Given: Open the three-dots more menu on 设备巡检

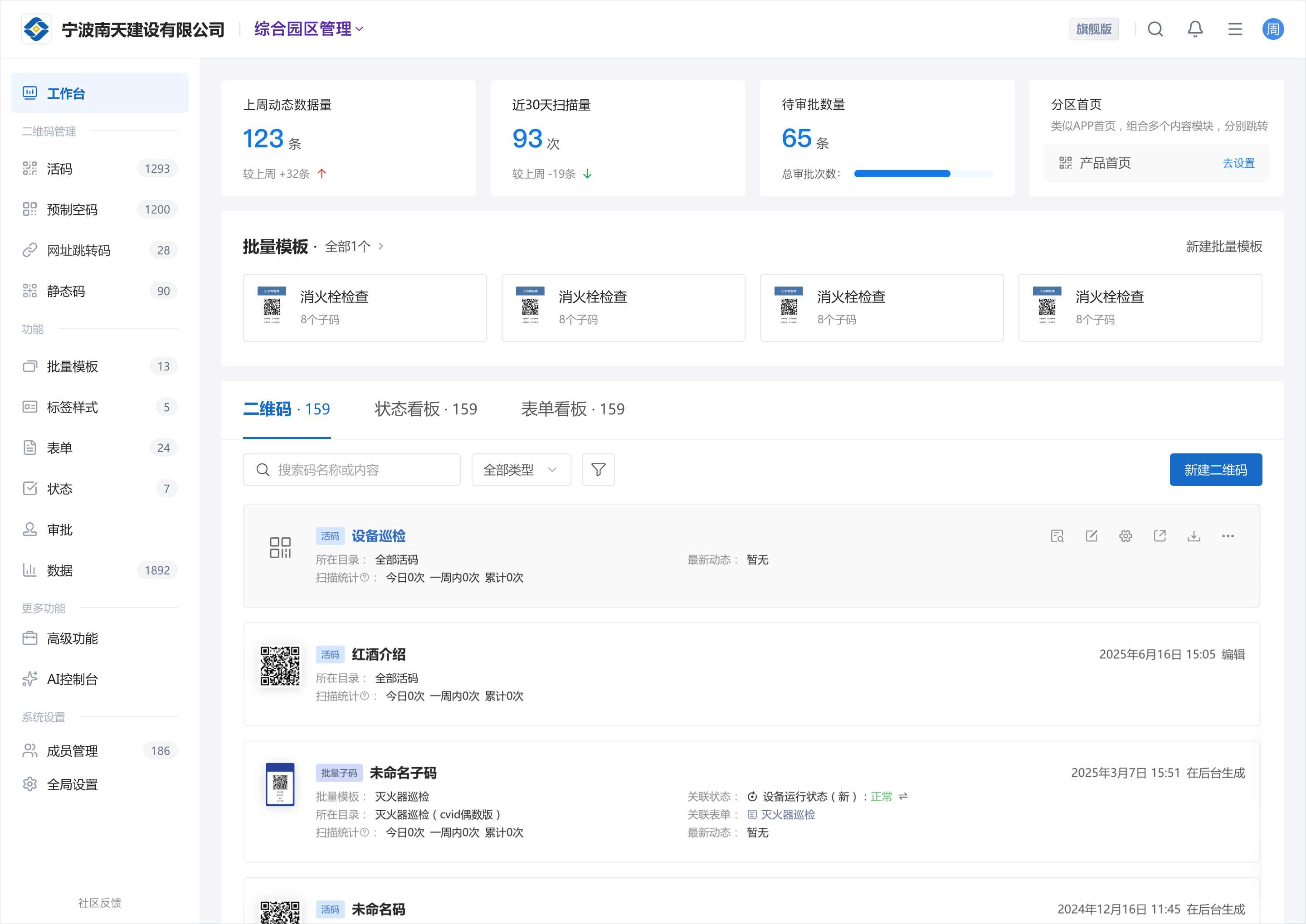Looking at the screenshot, I should [x=1228, y=536].
